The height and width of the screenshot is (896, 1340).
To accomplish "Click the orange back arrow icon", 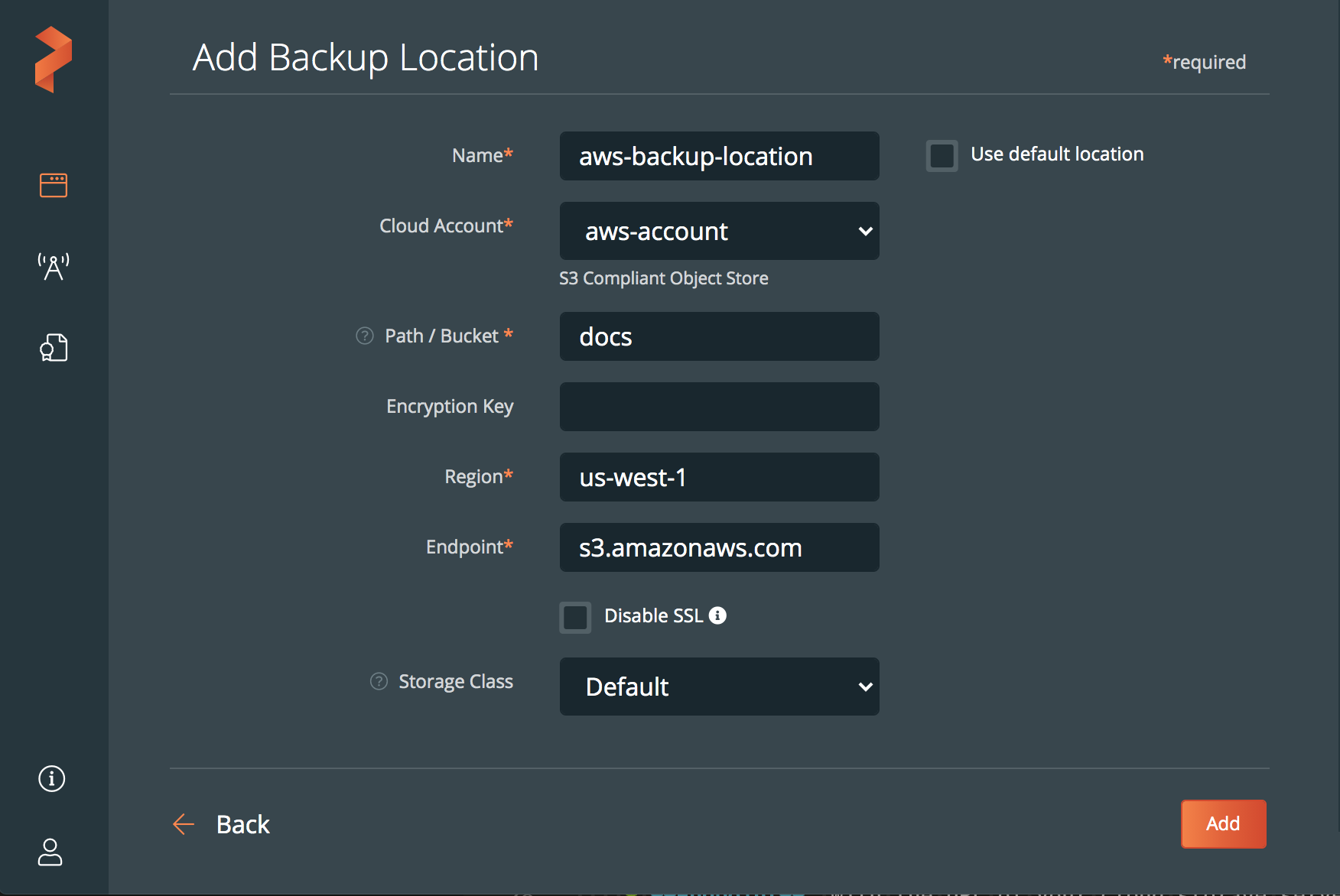I will point(184,824).
